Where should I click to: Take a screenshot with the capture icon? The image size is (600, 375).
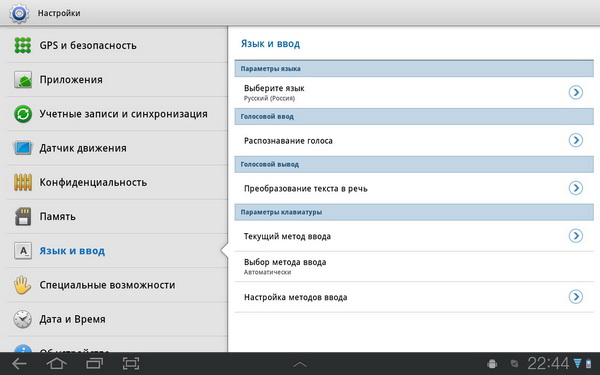(x=131, y=364)
